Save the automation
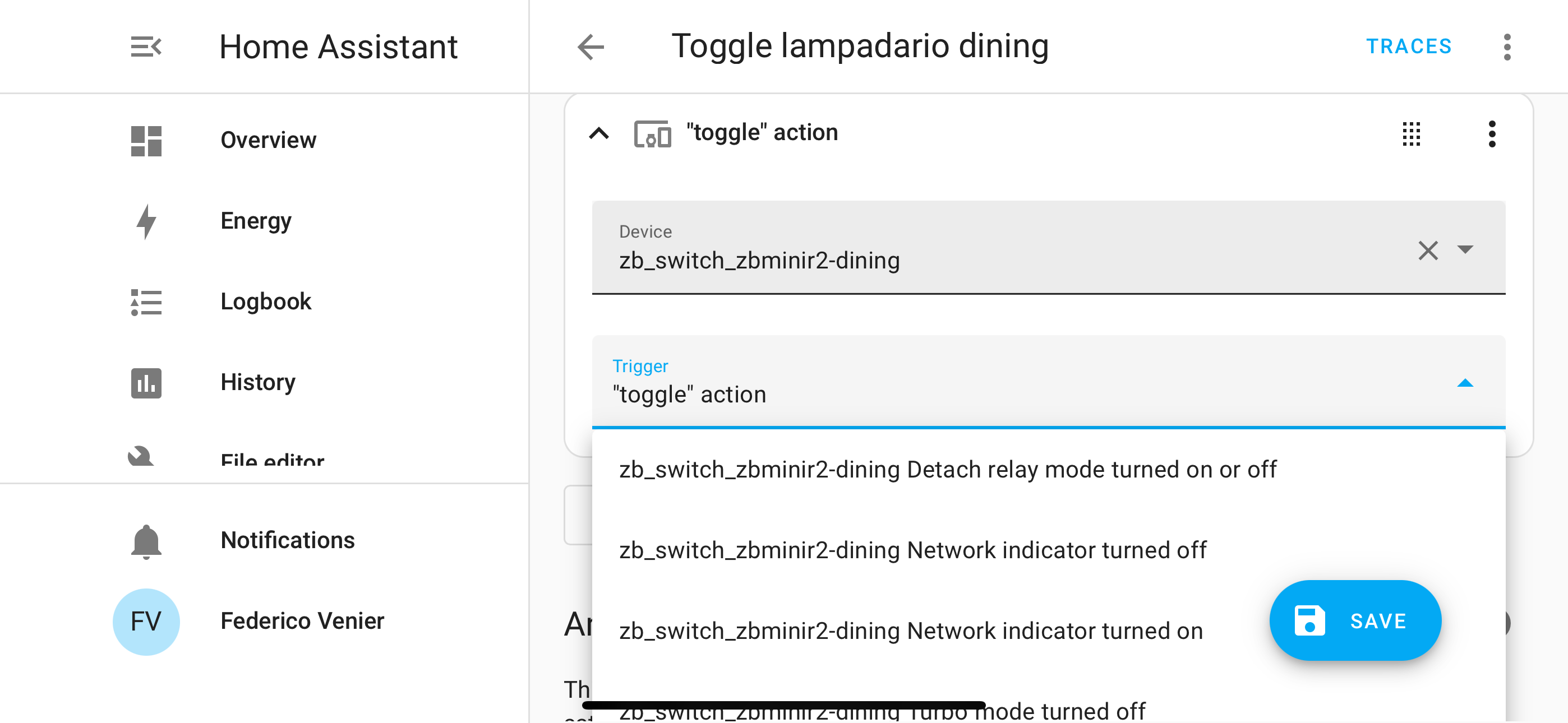The width and height of the screenshot is (1568, 723). pyautogui.click(x=1355, y=621)
